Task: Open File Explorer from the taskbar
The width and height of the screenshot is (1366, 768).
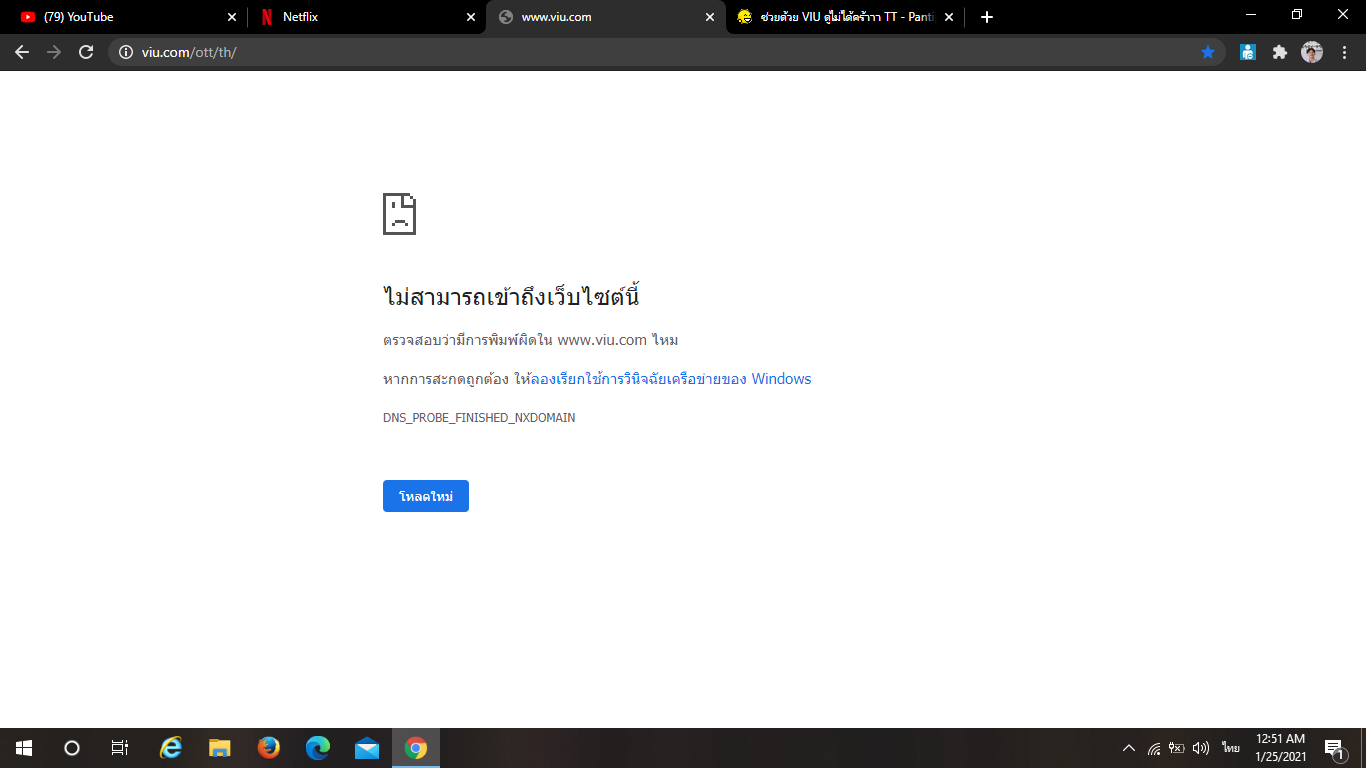Action: (x=220, y=748)
